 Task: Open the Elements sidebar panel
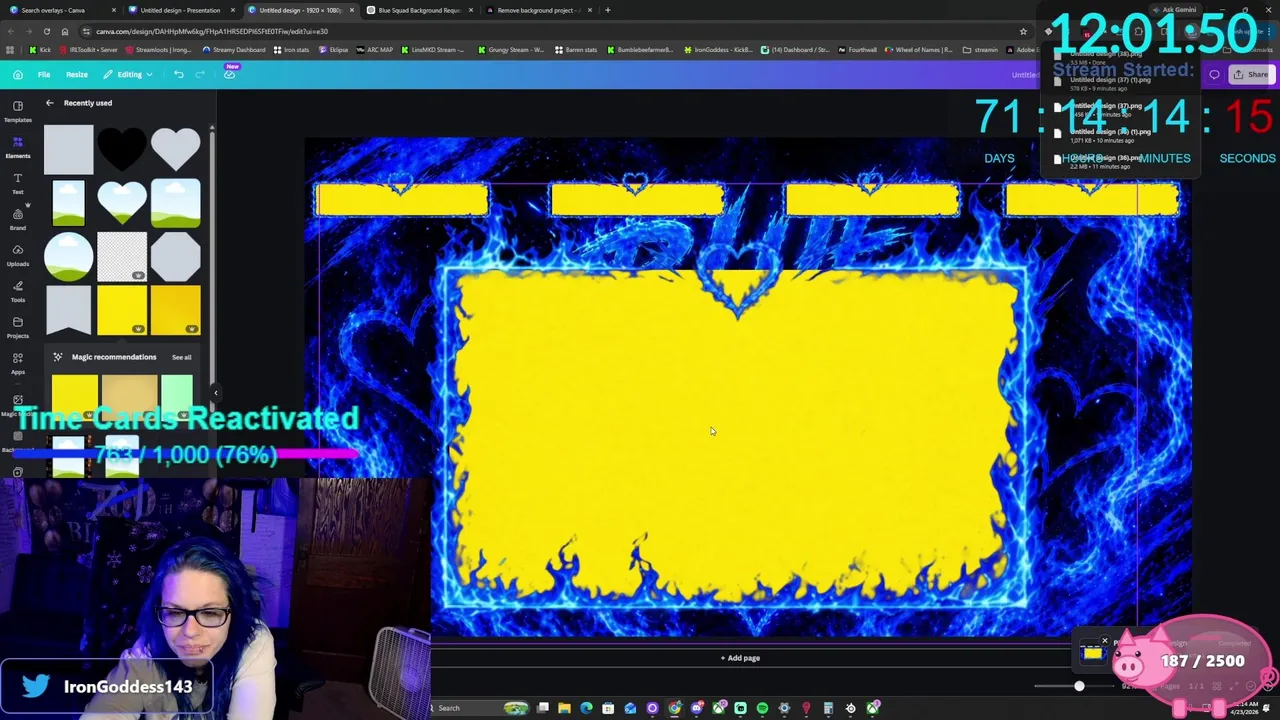pyautogui.click(x=18, y=147)
